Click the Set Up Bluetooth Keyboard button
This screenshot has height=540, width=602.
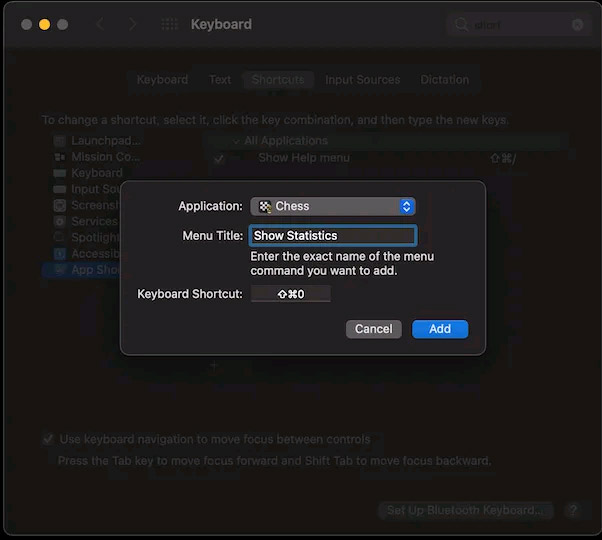coord(465,510)
